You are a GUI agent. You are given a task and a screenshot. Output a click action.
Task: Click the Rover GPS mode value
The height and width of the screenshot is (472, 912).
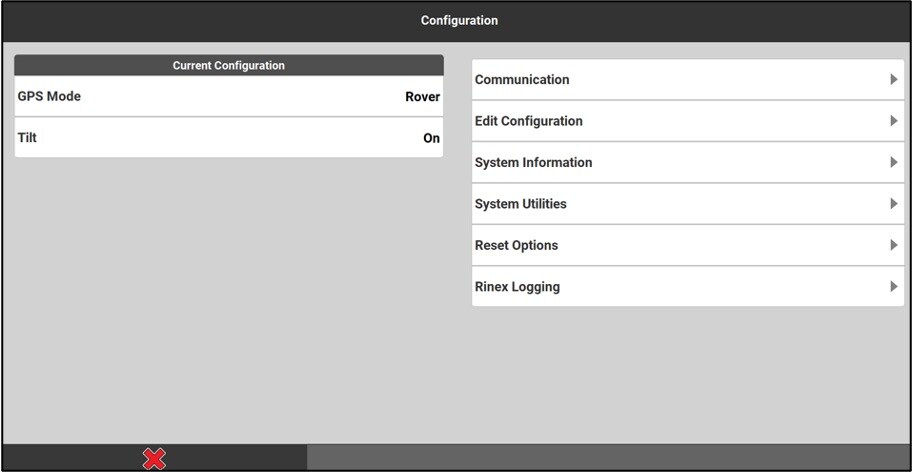coord(422,98)
